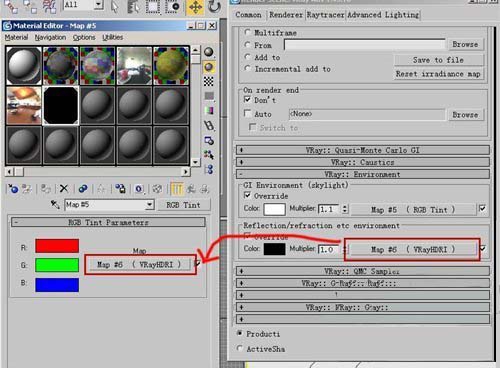Click the Reset Map delete X icon
500x368 pixels.
pyautogui.click(x=64, y=189)
